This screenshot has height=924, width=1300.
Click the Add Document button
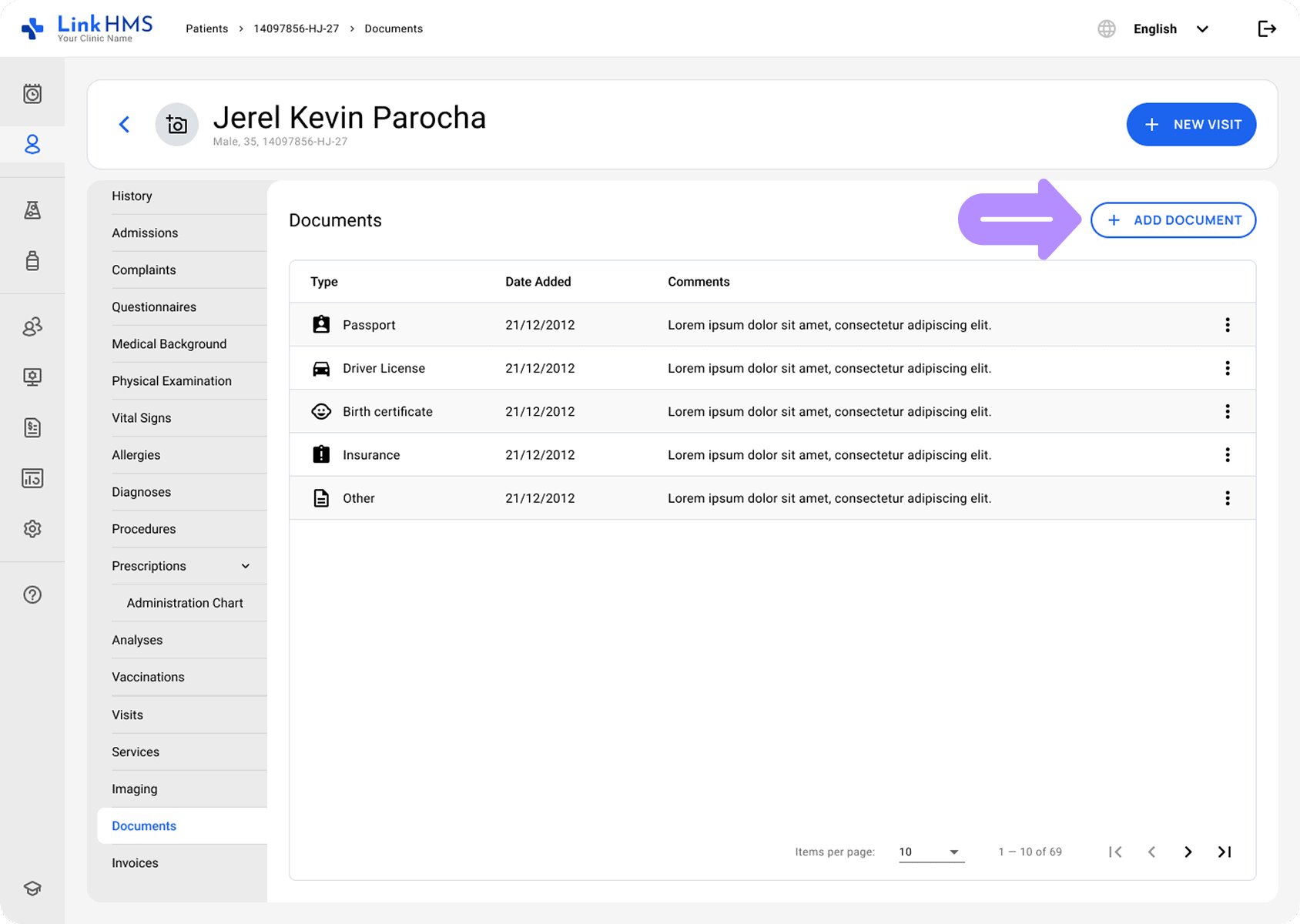pos(1173,220)
